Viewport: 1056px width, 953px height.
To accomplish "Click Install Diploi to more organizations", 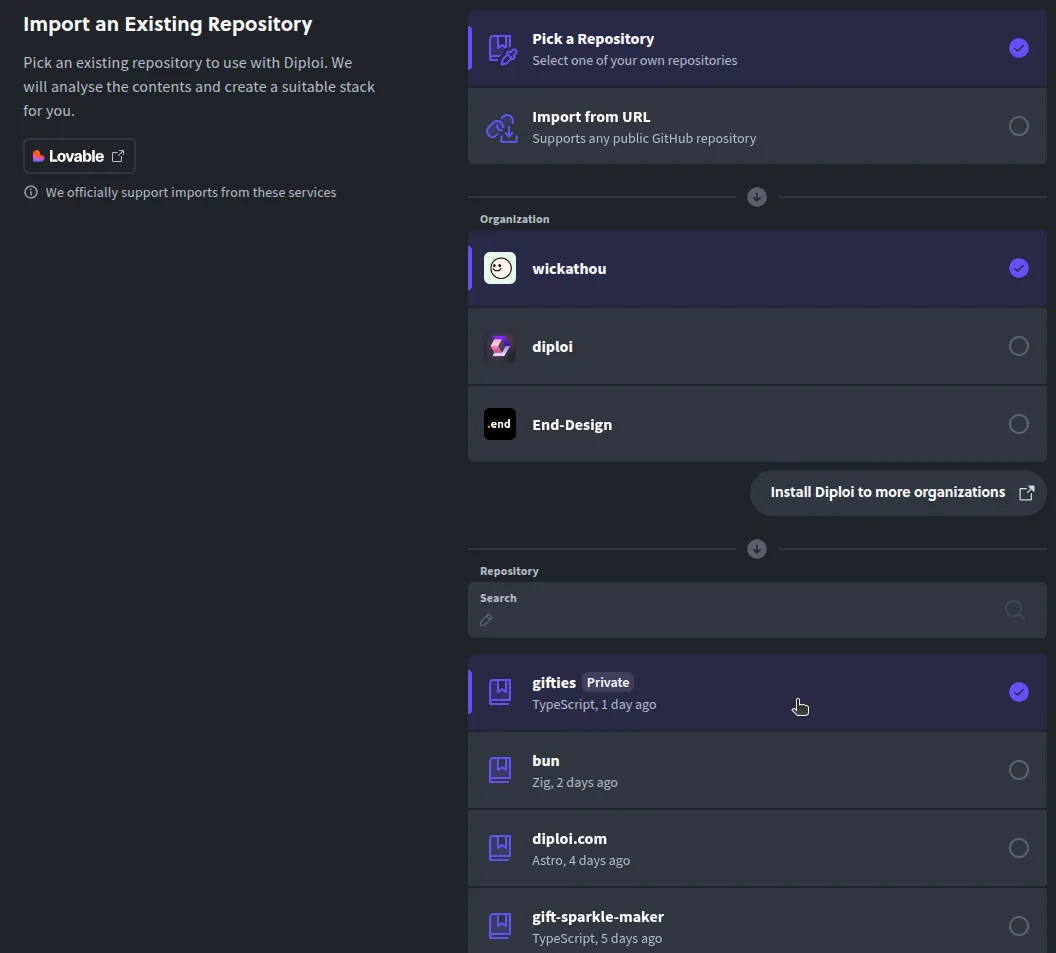I will click(887, 492).
